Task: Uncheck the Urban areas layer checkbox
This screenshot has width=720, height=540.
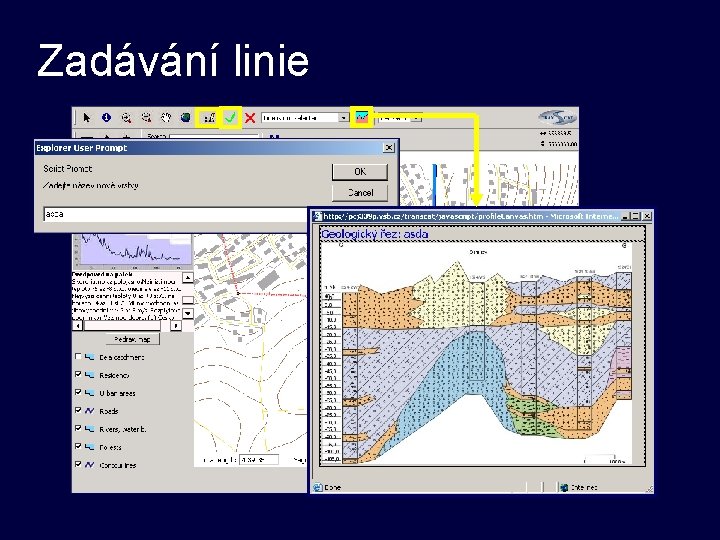Action: (78, 392)
